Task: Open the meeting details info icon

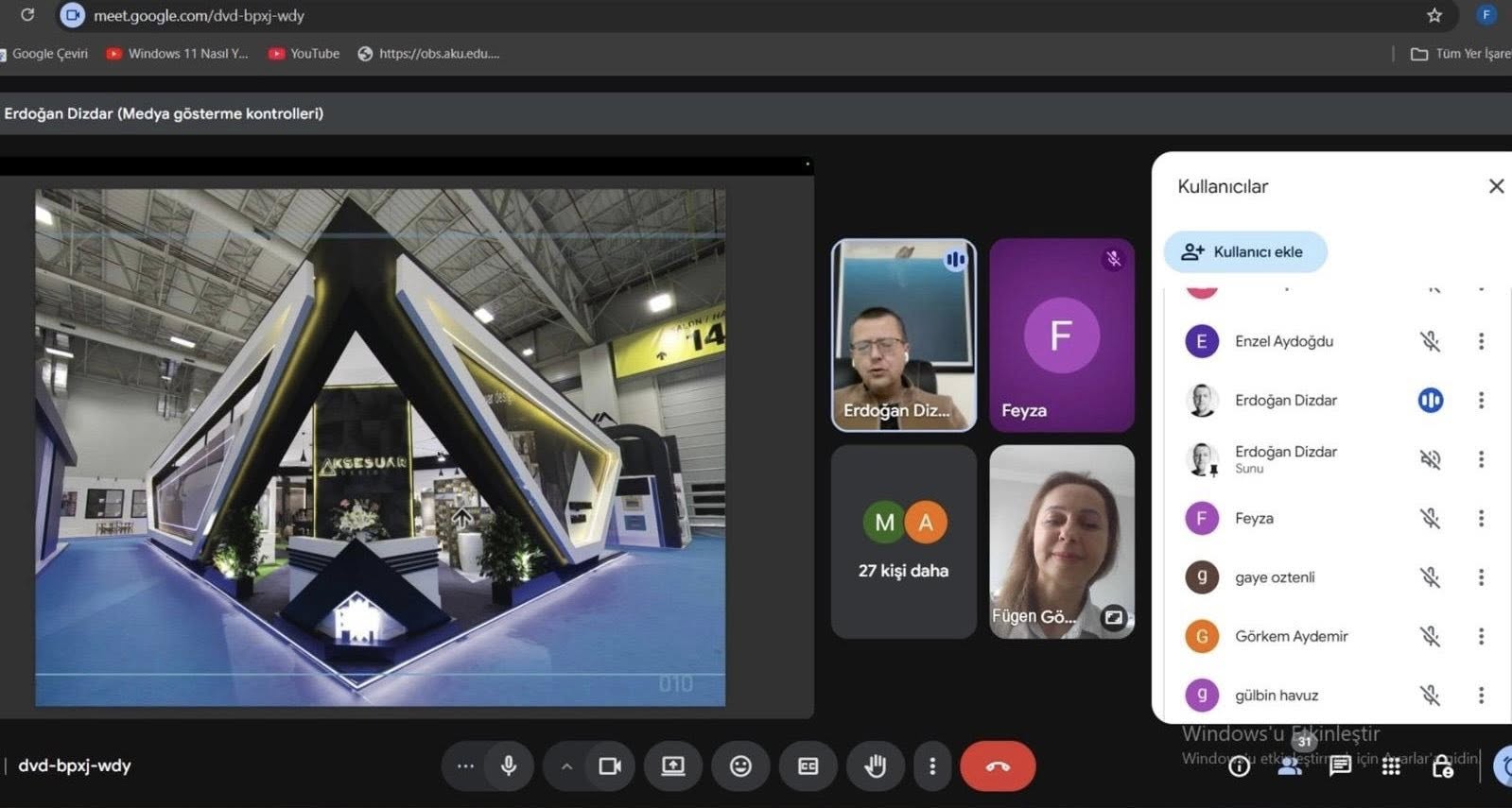Action: tap(1239, 766)
